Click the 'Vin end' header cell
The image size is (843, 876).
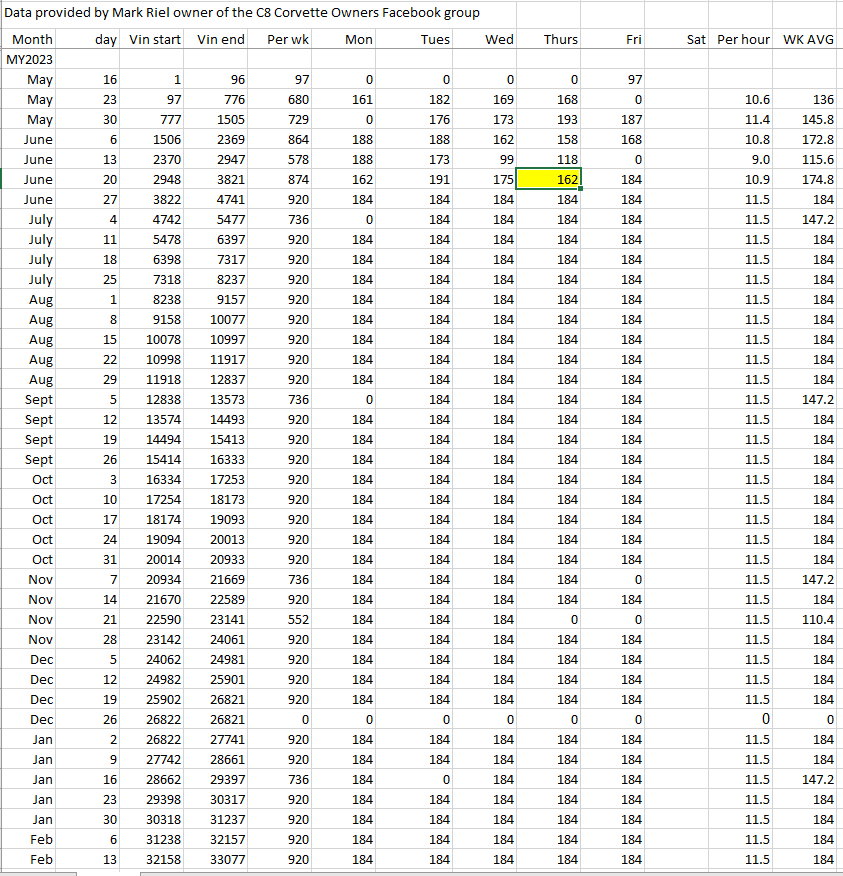click(x=221, y=40)
